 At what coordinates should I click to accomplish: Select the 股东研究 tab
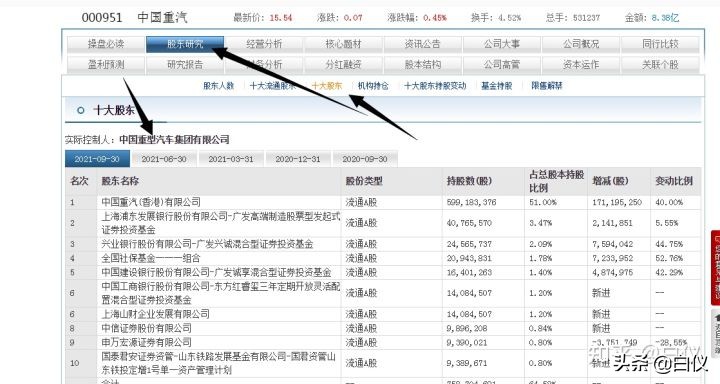pyautogui.click(x=185, y=44)
